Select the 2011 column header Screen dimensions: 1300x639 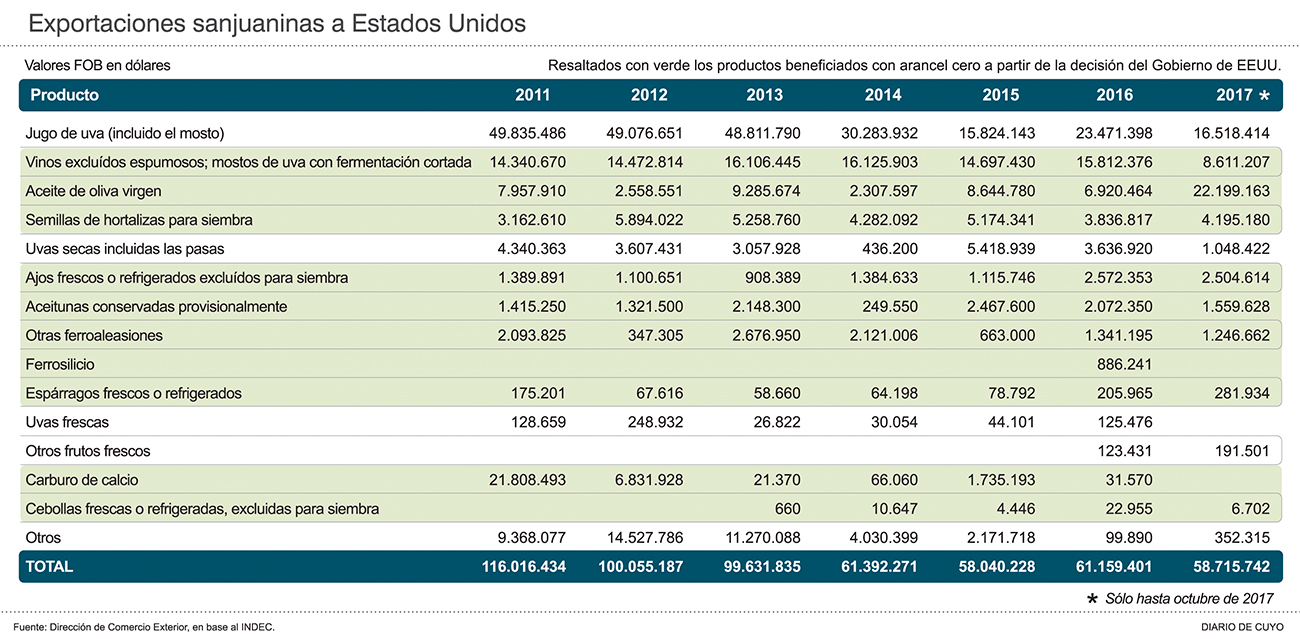pyautogui.click(x=532, y=95)
